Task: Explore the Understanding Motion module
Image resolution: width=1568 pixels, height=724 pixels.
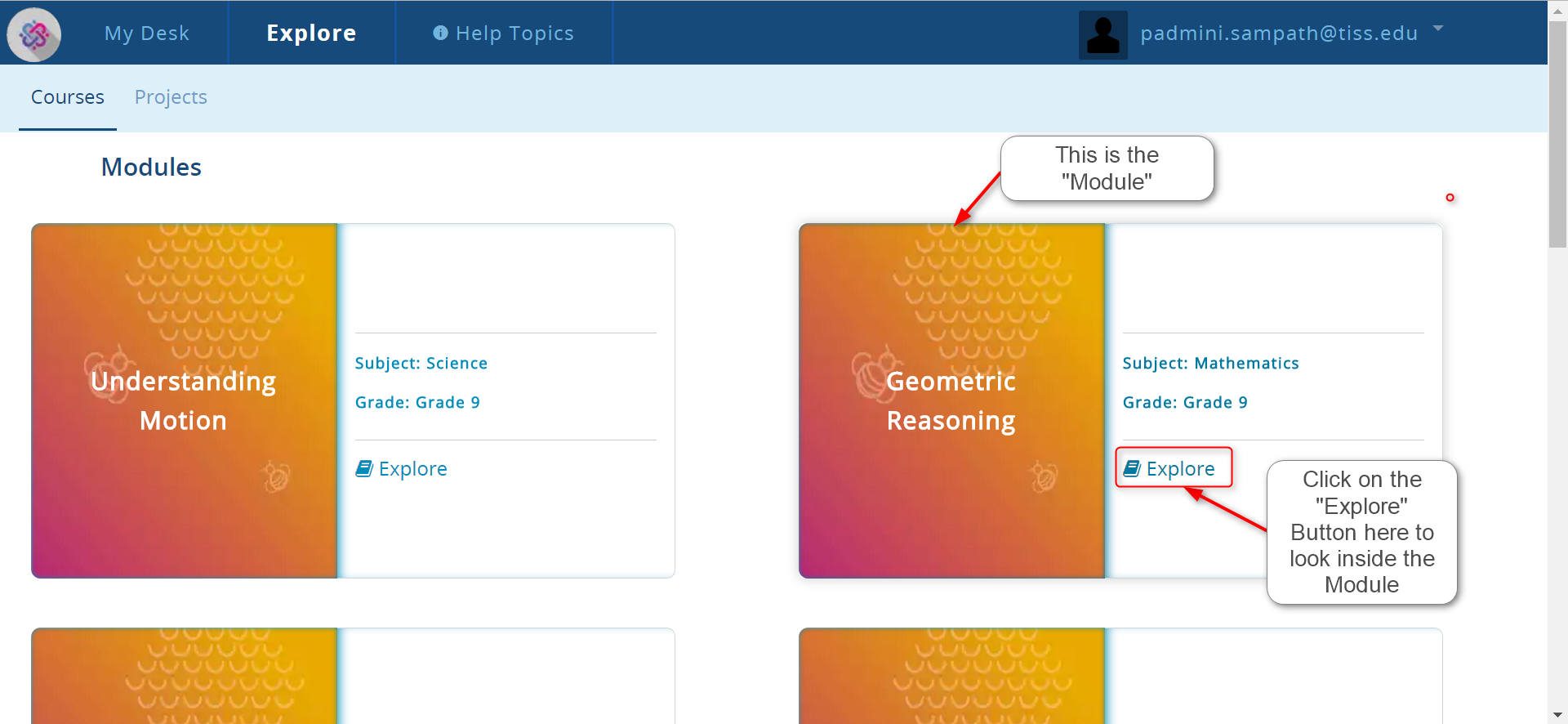Action: pos(412,469)
